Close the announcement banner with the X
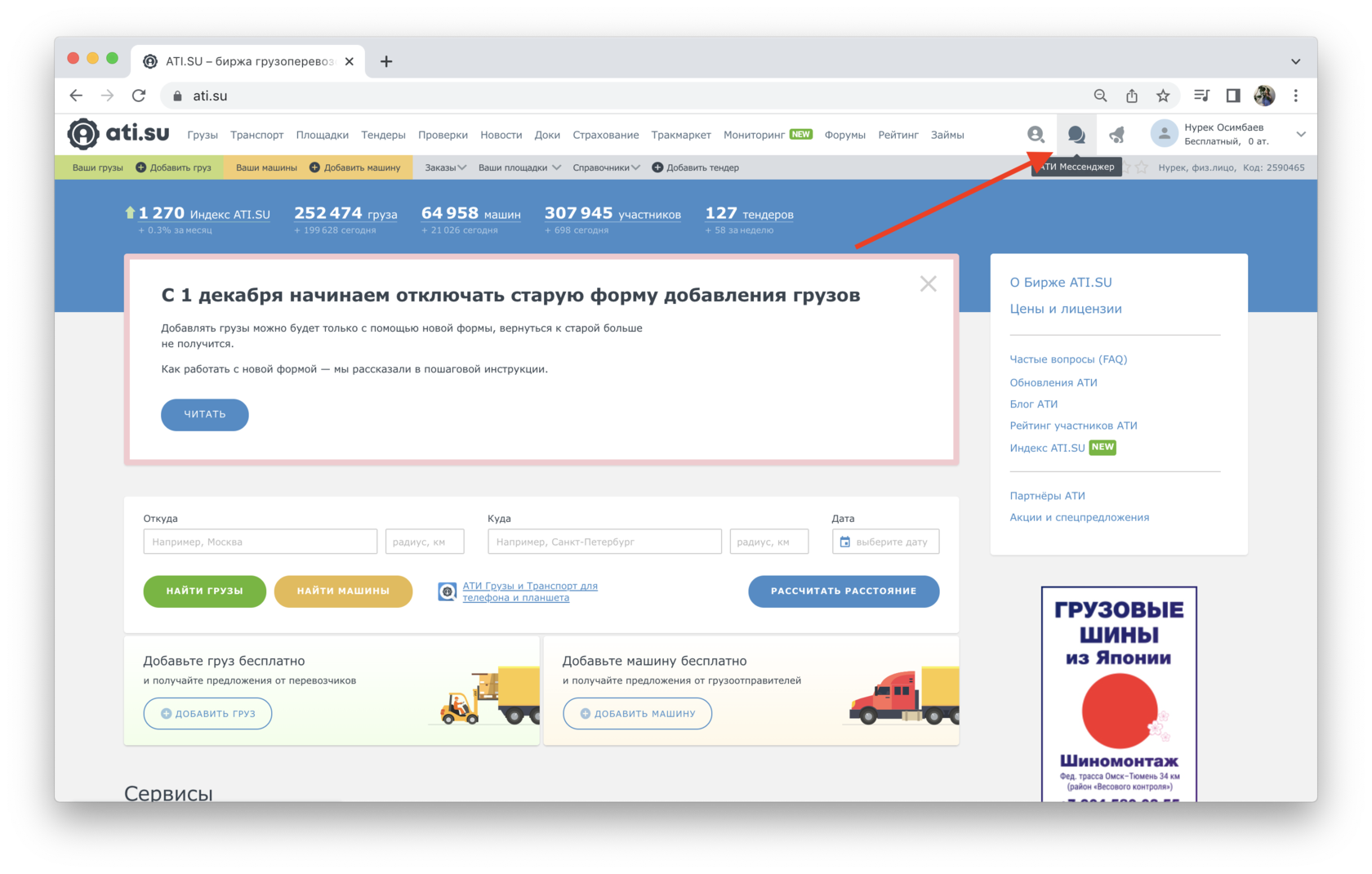The image size is (1372, 874). pos(928,283)
